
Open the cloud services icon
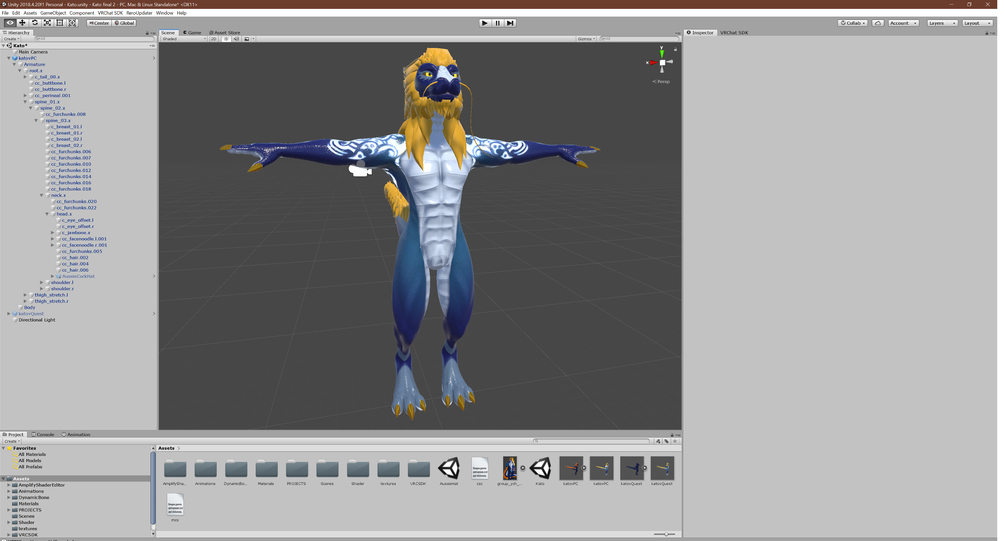coord(878,23)
